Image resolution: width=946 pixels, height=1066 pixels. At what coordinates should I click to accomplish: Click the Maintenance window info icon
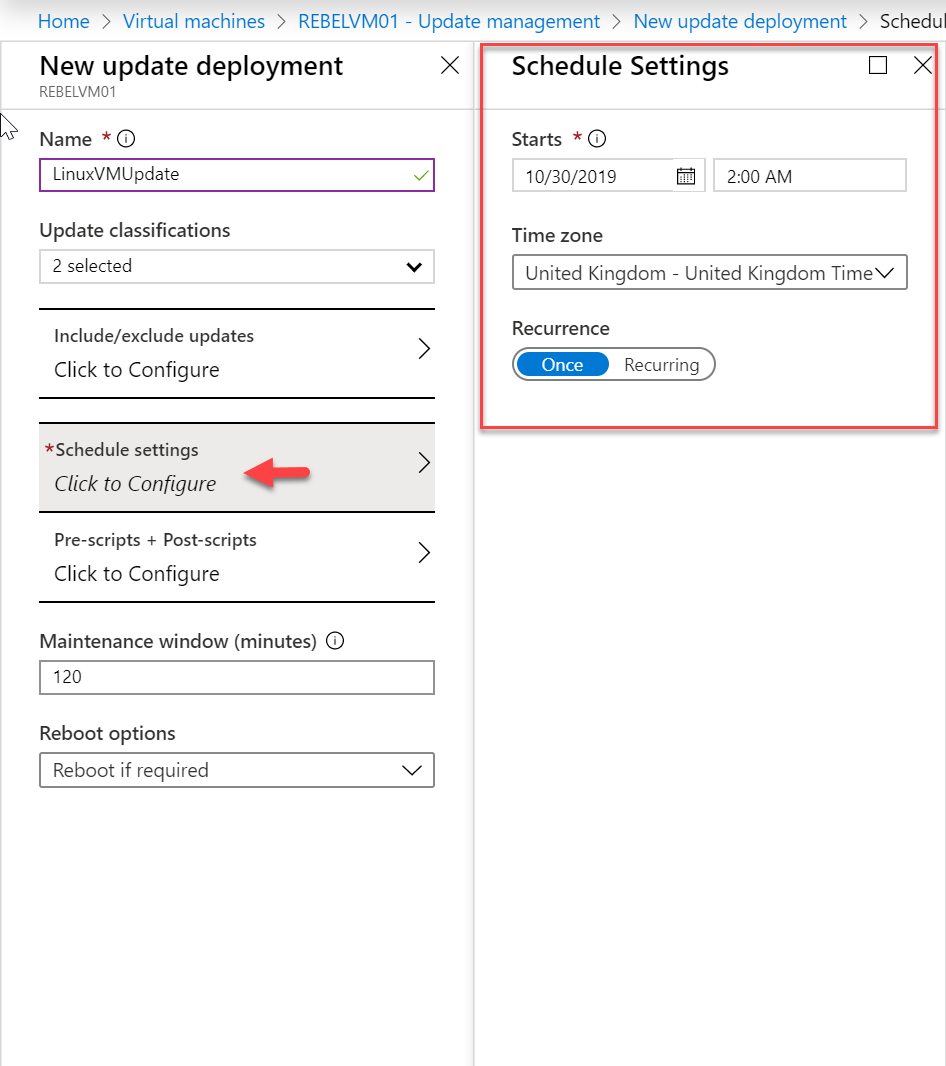[x=335, y=641]
